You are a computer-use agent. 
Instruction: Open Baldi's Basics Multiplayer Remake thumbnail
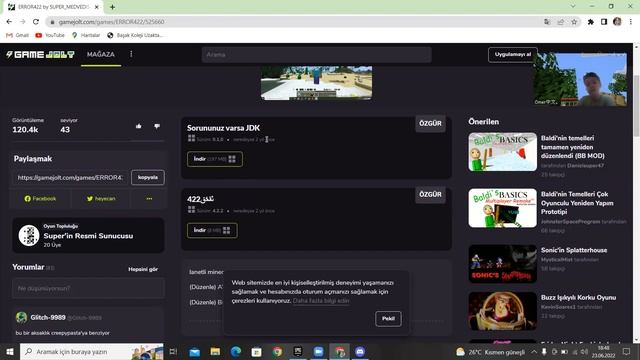502,208
